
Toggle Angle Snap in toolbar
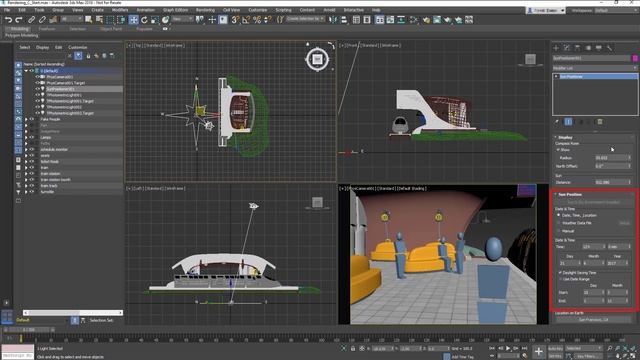click(246, 20)
